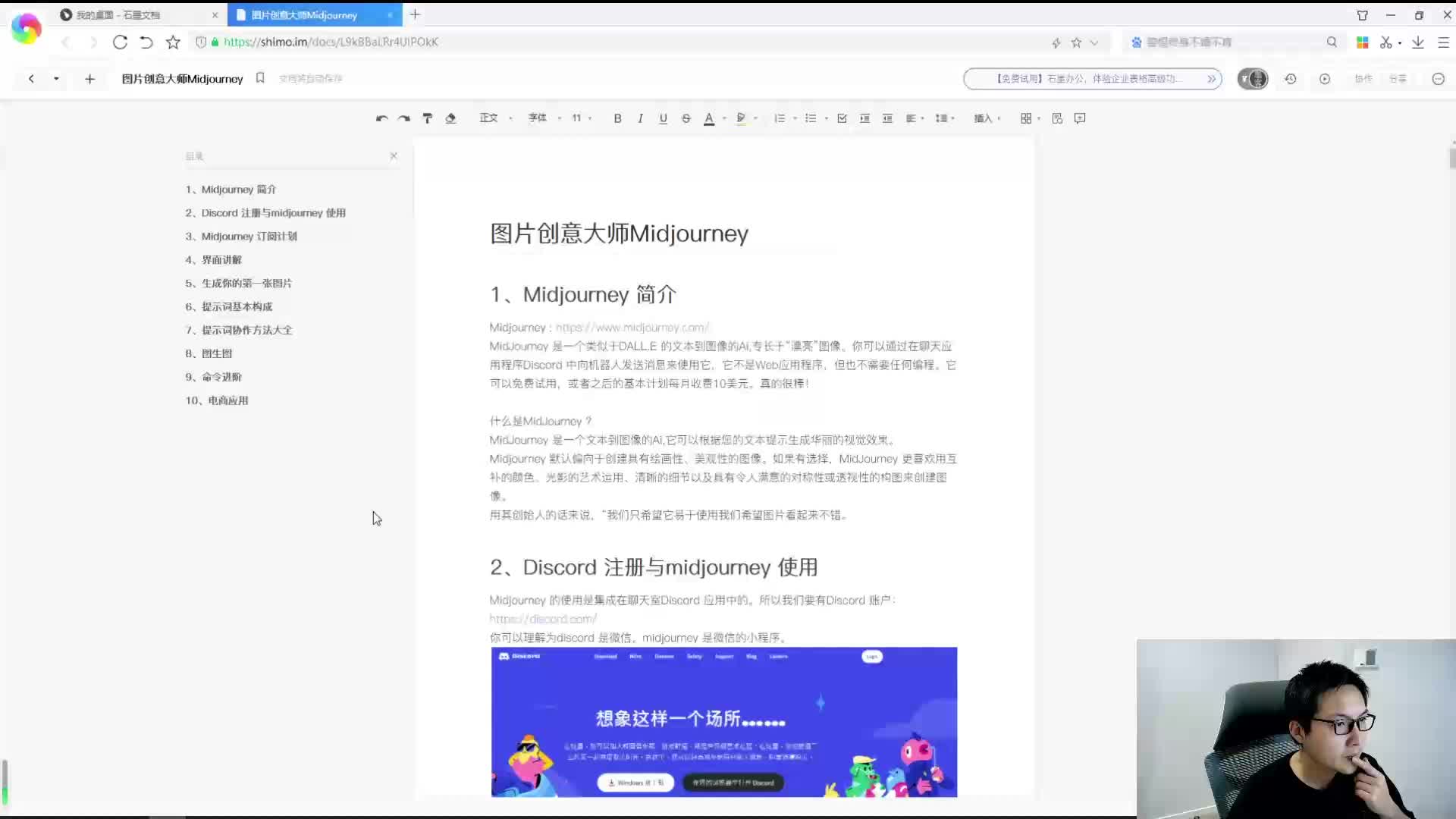Create new document with plus icon

[x=89, y=79]
